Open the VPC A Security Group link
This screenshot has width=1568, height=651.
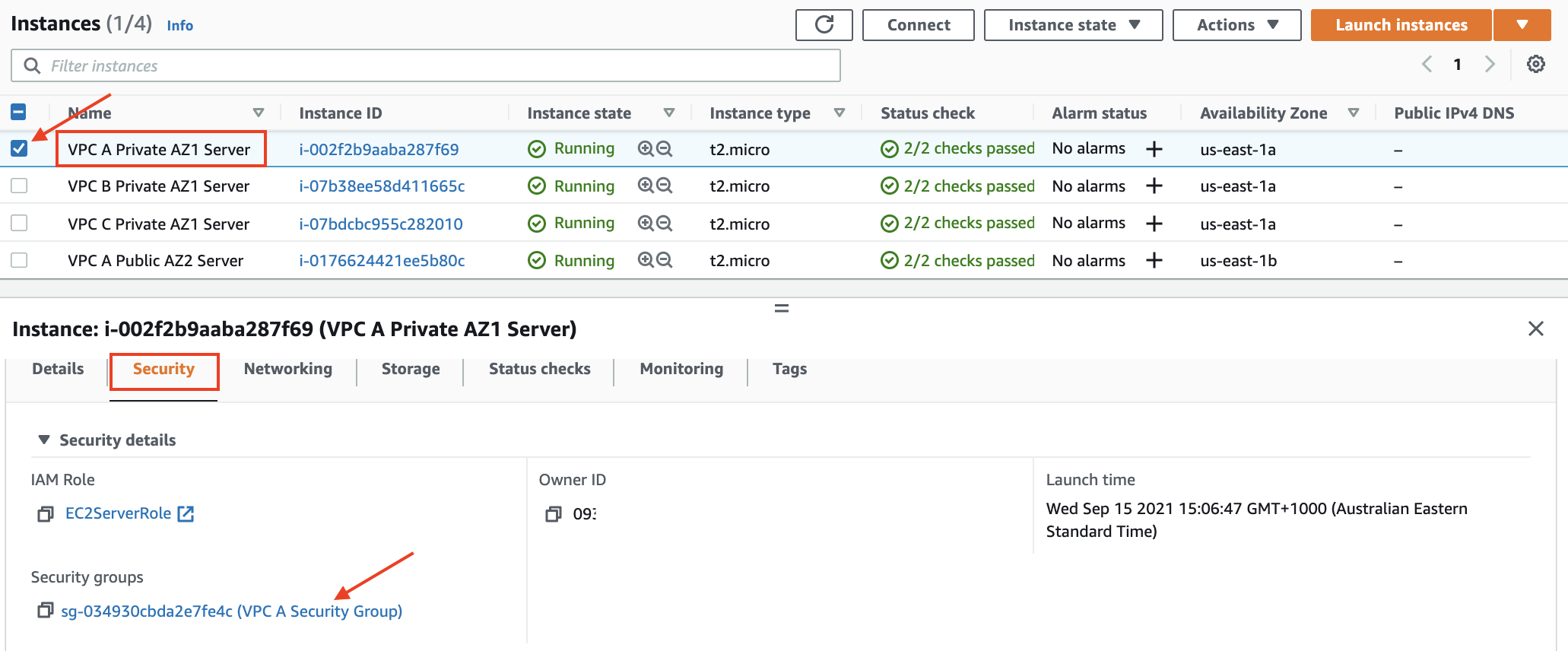[231, 611]
